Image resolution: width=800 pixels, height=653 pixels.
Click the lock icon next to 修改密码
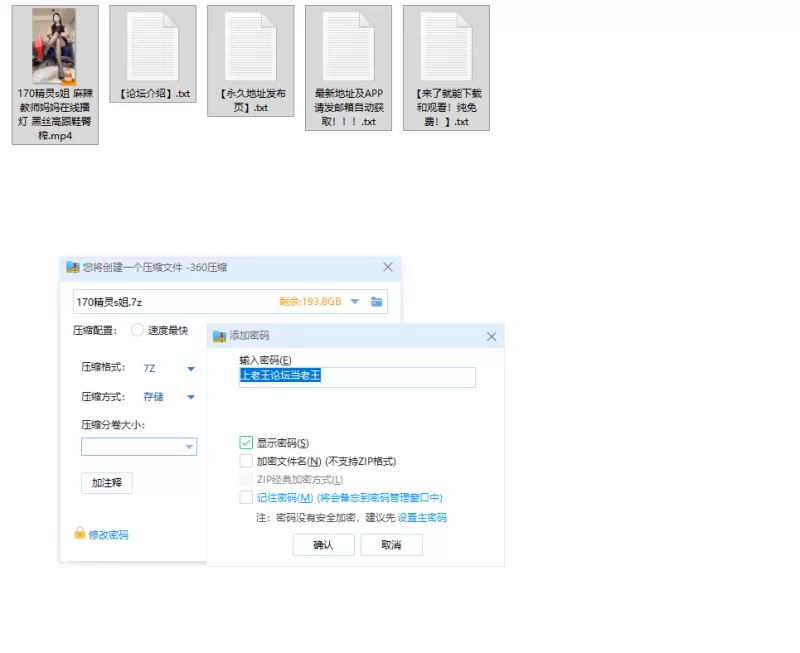pyautogui.click(x=80, y=534)
